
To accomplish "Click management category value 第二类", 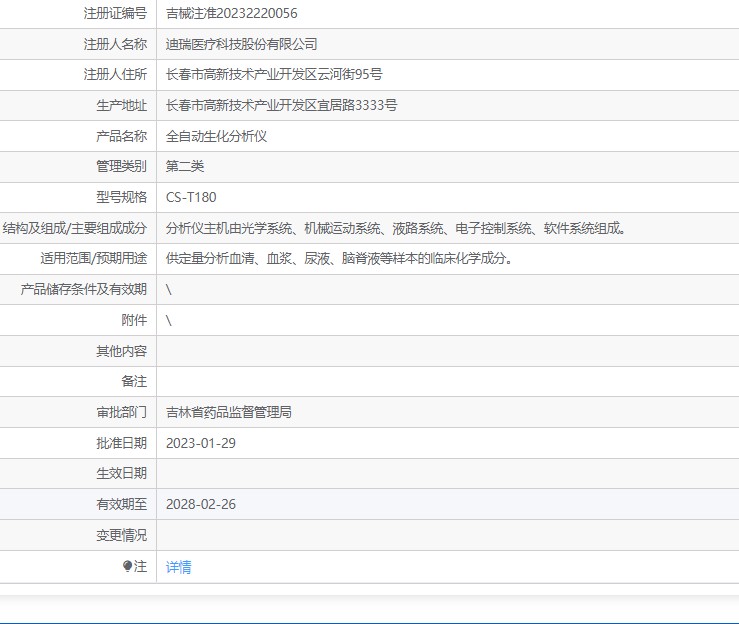I will pos(185,166).
